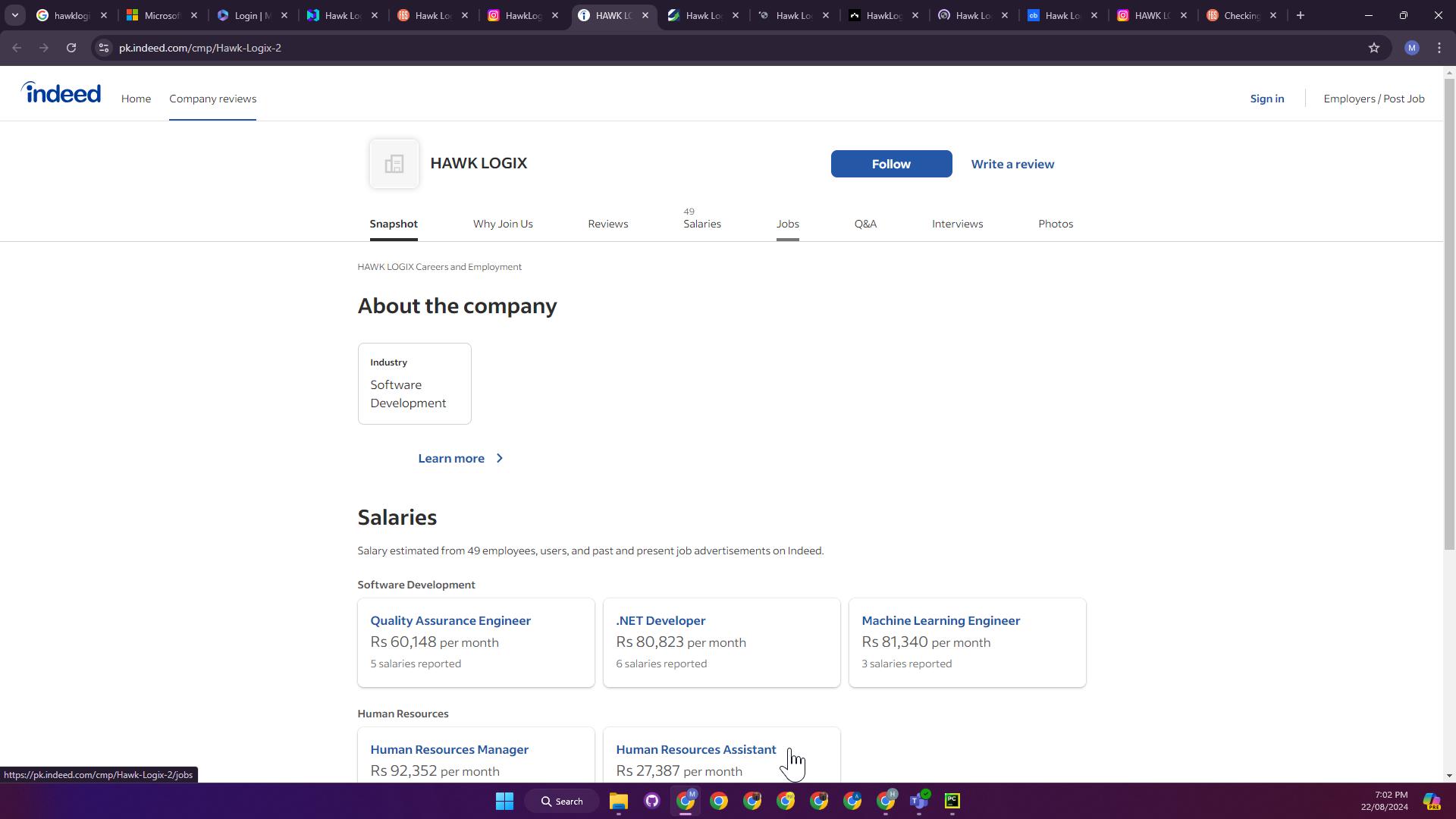Open PyCharm from the taskbar
The width and height of the screenshot is (1456, 819).
click(x=952, y=801)
